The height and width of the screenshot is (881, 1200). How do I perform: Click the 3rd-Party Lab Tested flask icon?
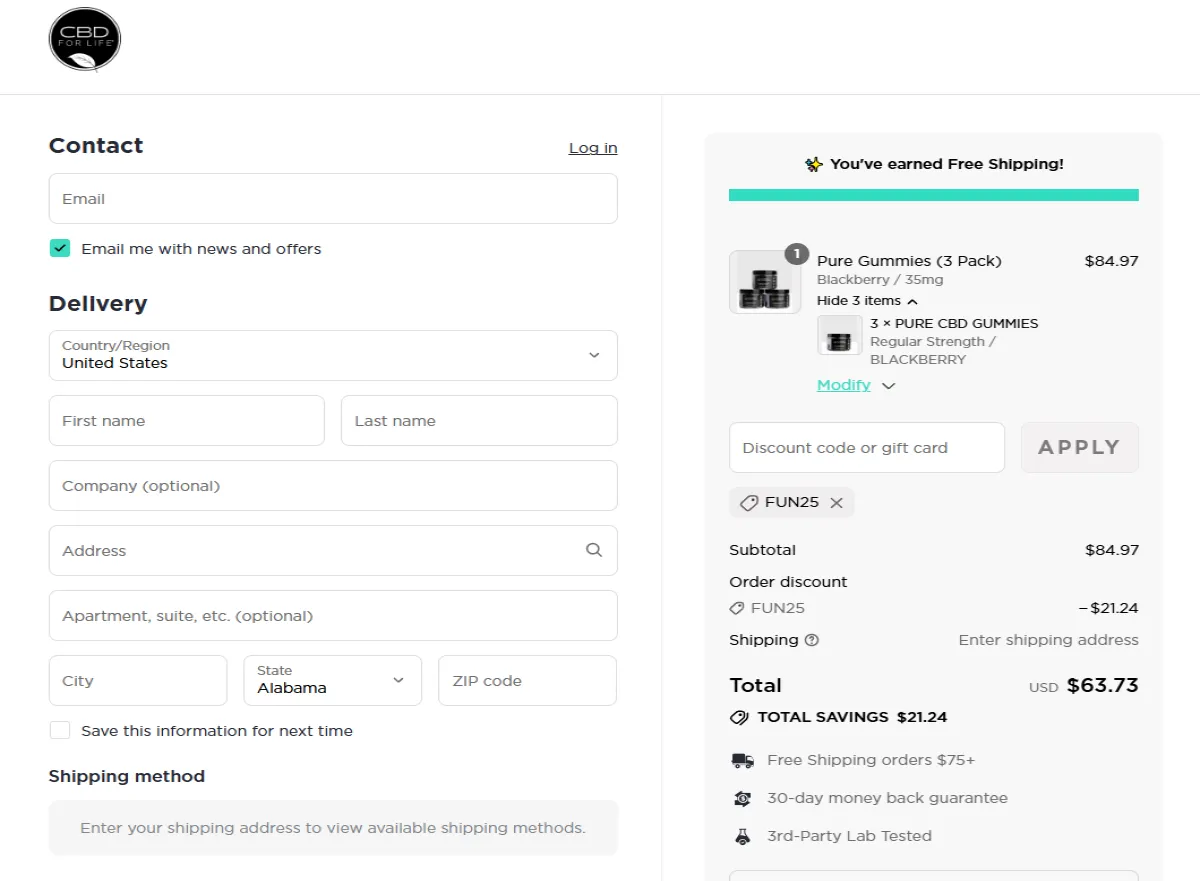(x=742, y=836)
